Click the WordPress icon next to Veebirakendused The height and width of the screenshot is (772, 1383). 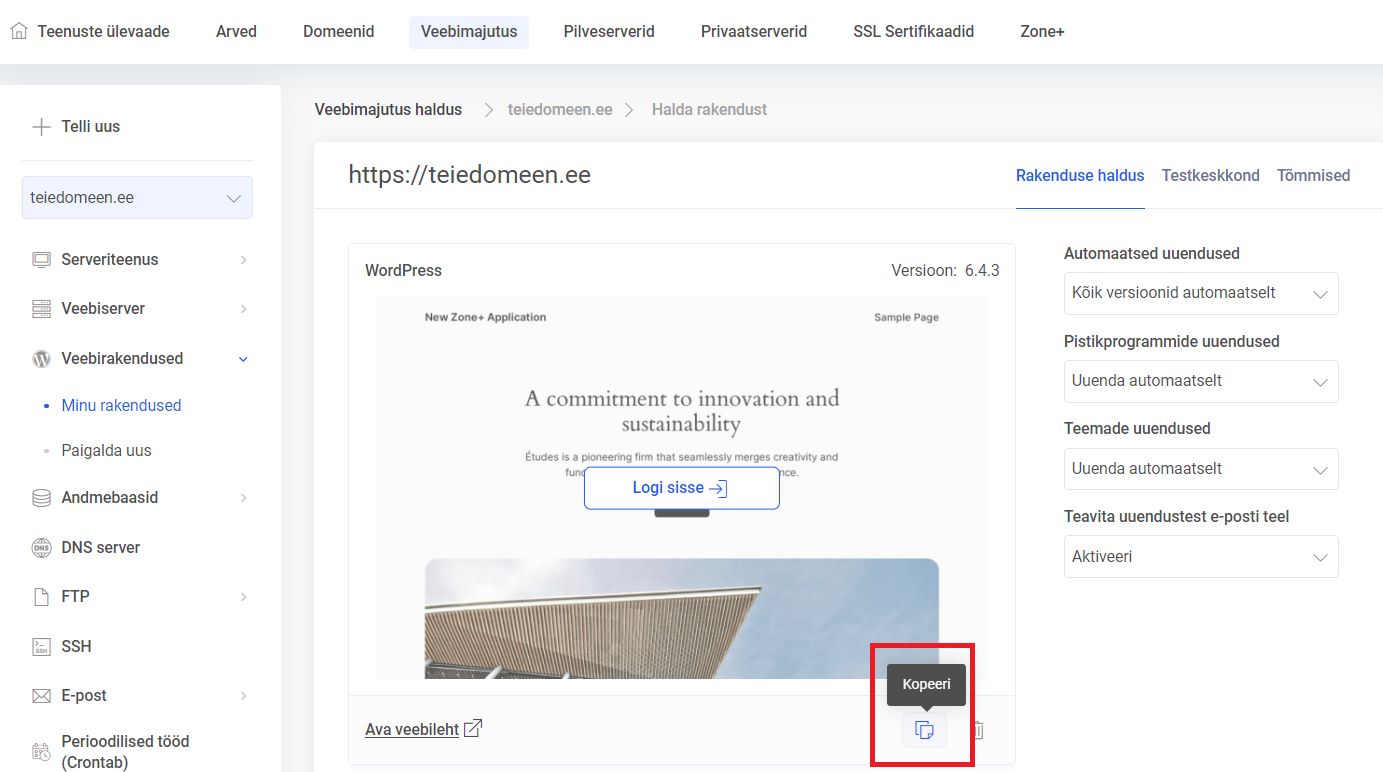(x=41, y=358)
